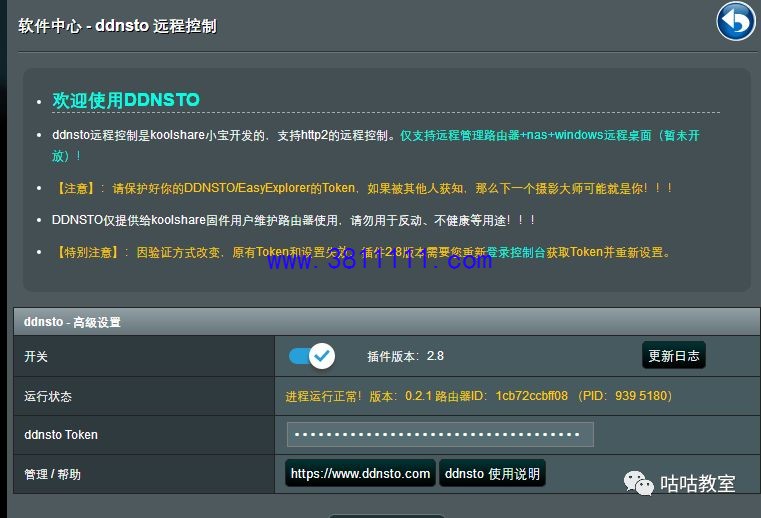Click the blue back arrow icon
Image resolution: width=761 pixels, height=518 pixels.
coord(736,21)
